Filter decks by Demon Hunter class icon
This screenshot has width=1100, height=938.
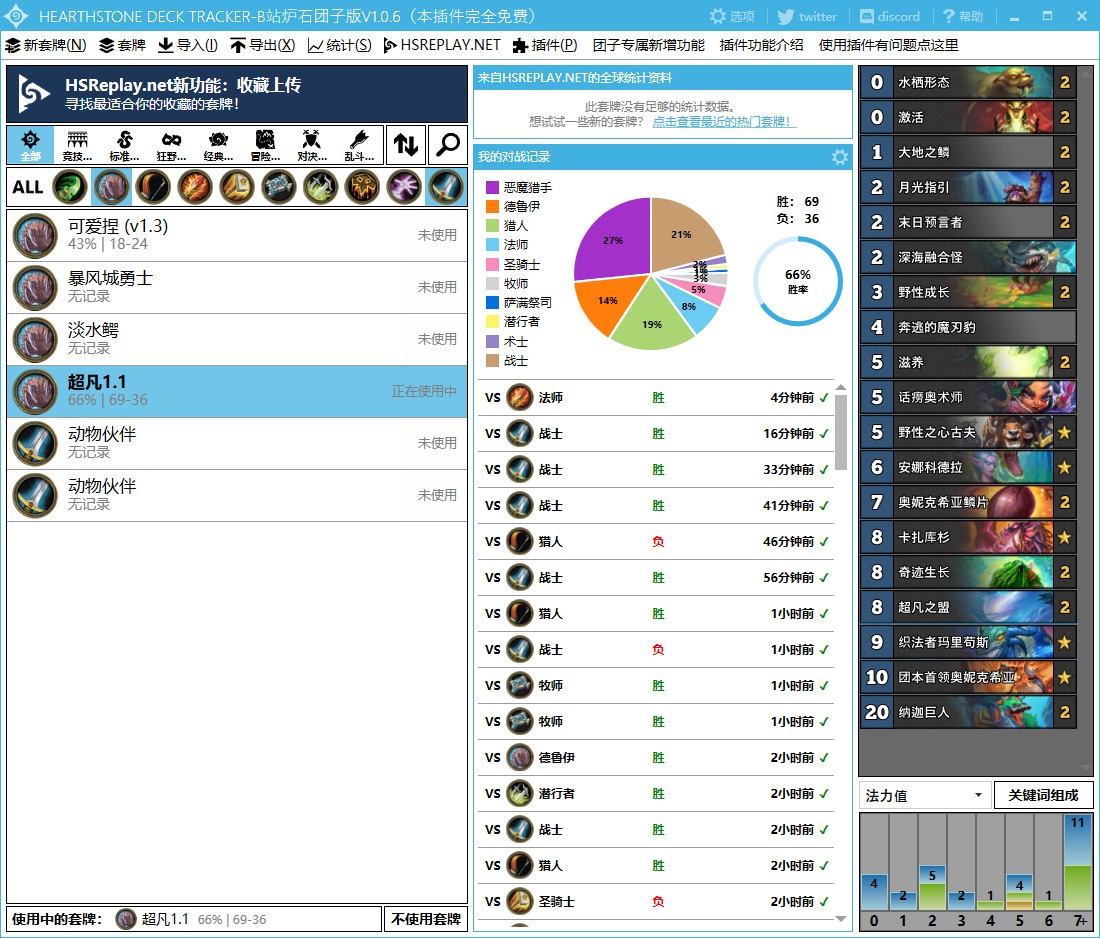pos(70,187)
